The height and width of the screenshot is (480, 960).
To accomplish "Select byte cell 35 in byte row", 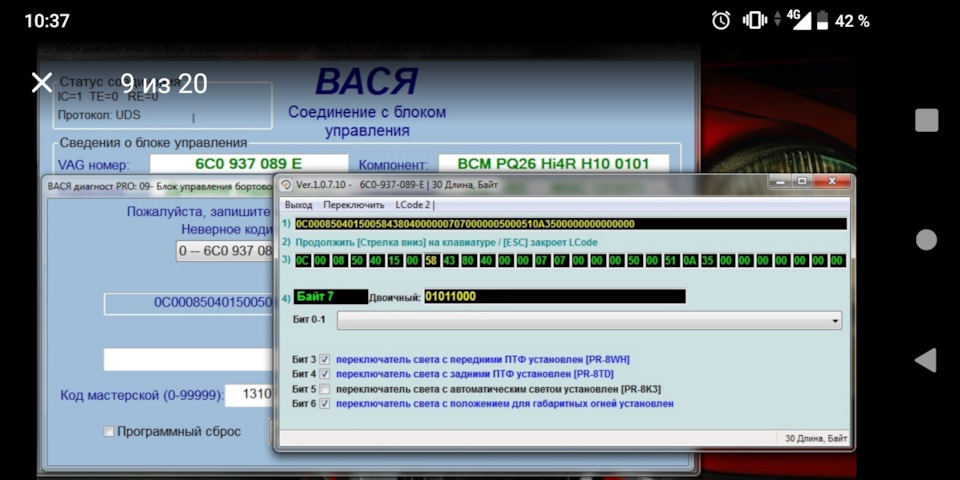I will tap(708, 261).
